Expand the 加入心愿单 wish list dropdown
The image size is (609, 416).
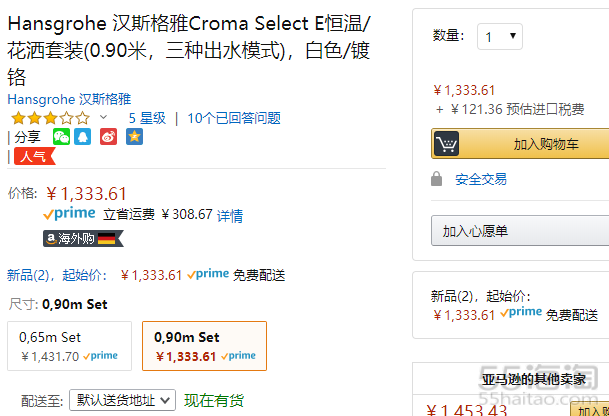(x=520, y=231)
